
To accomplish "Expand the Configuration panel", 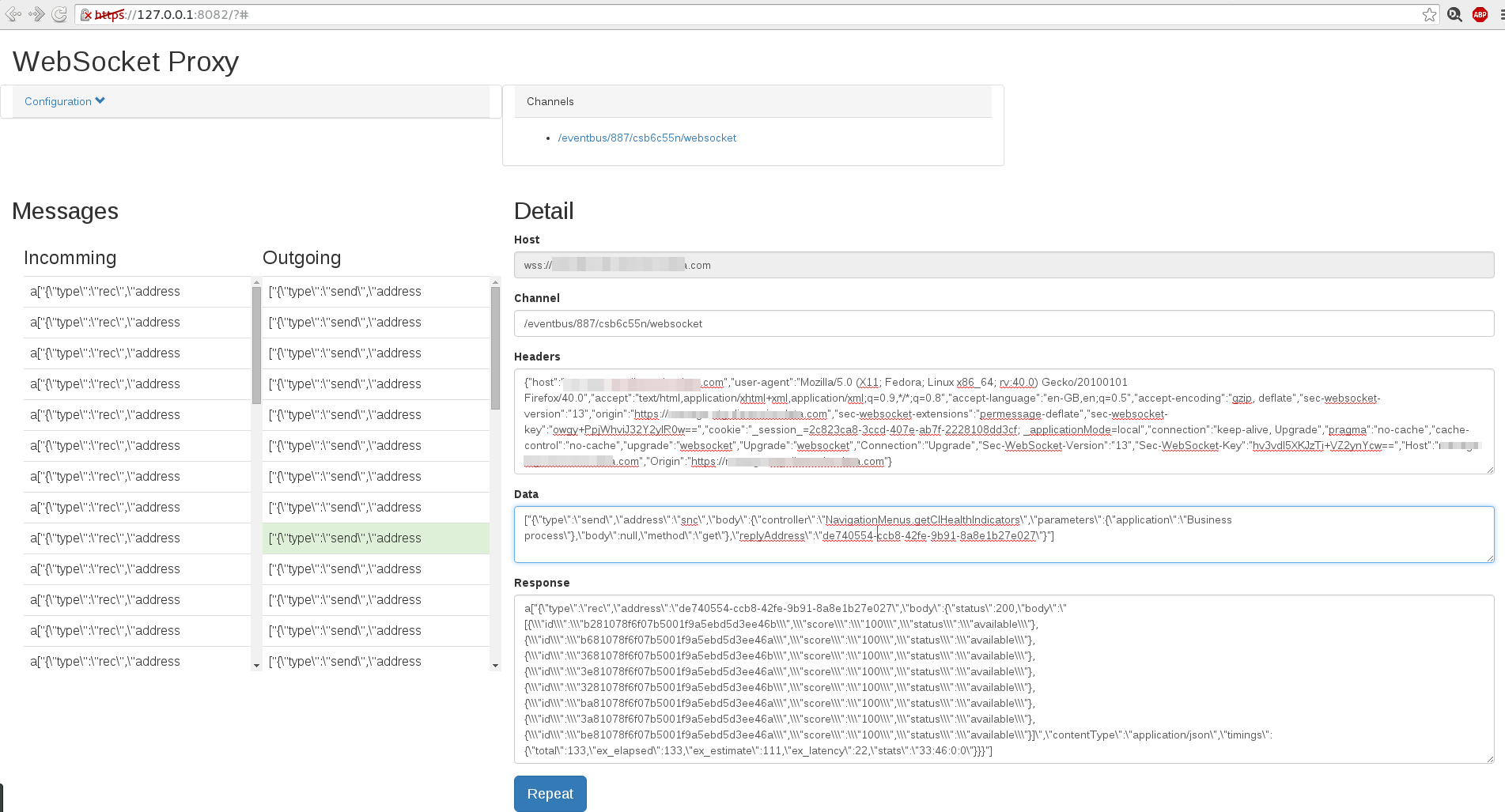I will [64, 101].
